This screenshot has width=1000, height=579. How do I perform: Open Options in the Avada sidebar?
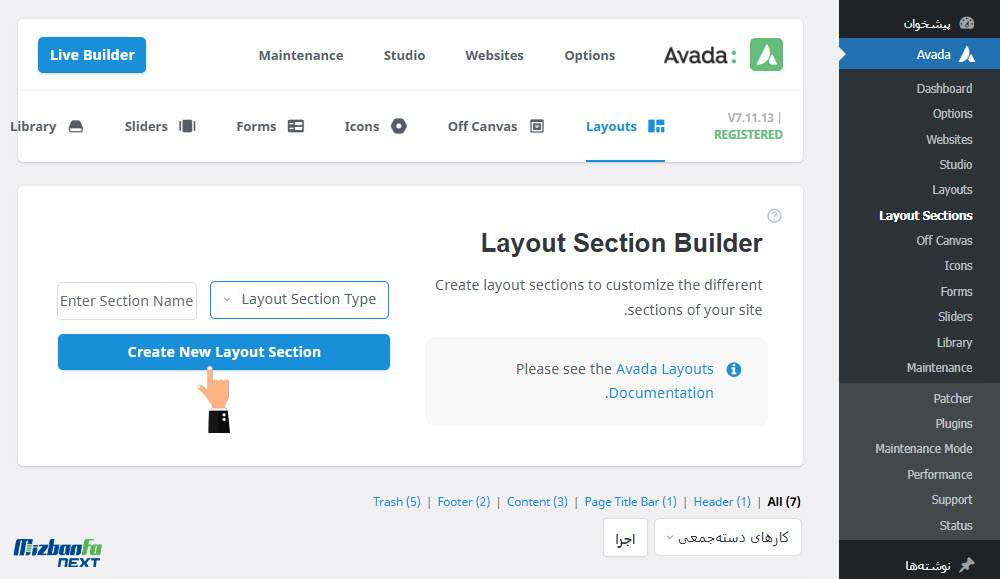(x=952, y=114)
